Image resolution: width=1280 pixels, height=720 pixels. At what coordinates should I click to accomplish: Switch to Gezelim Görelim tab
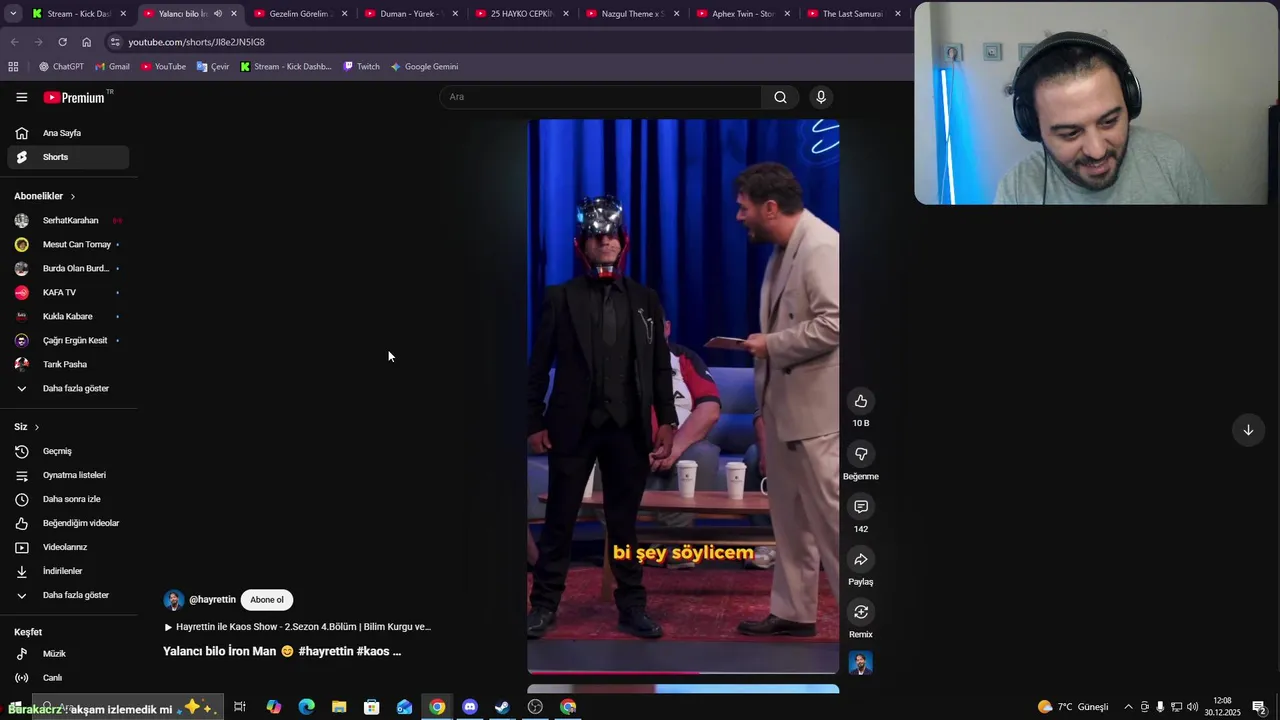tap(300, 14)
